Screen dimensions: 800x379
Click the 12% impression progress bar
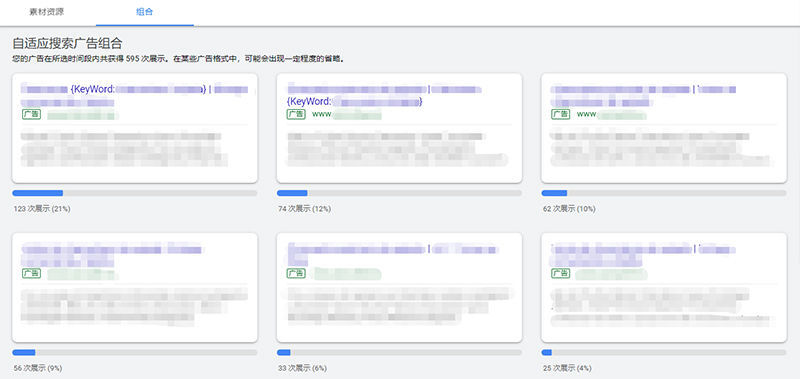(x=399, y=193)
